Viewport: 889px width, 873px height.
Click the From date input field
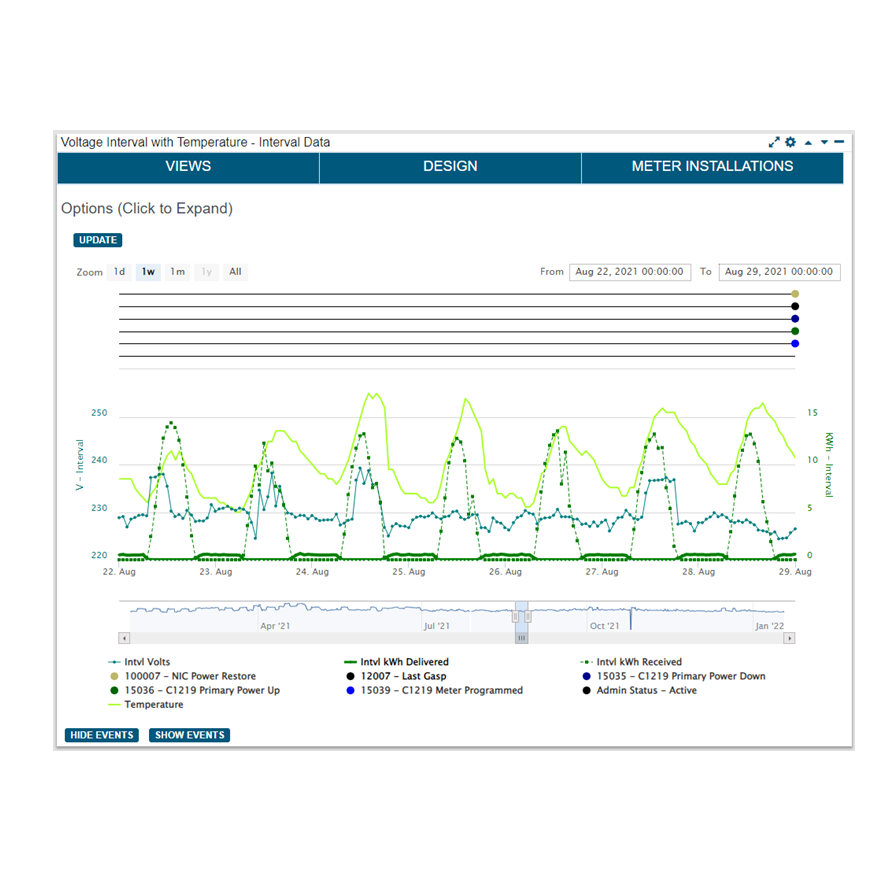tap(629, 272)
